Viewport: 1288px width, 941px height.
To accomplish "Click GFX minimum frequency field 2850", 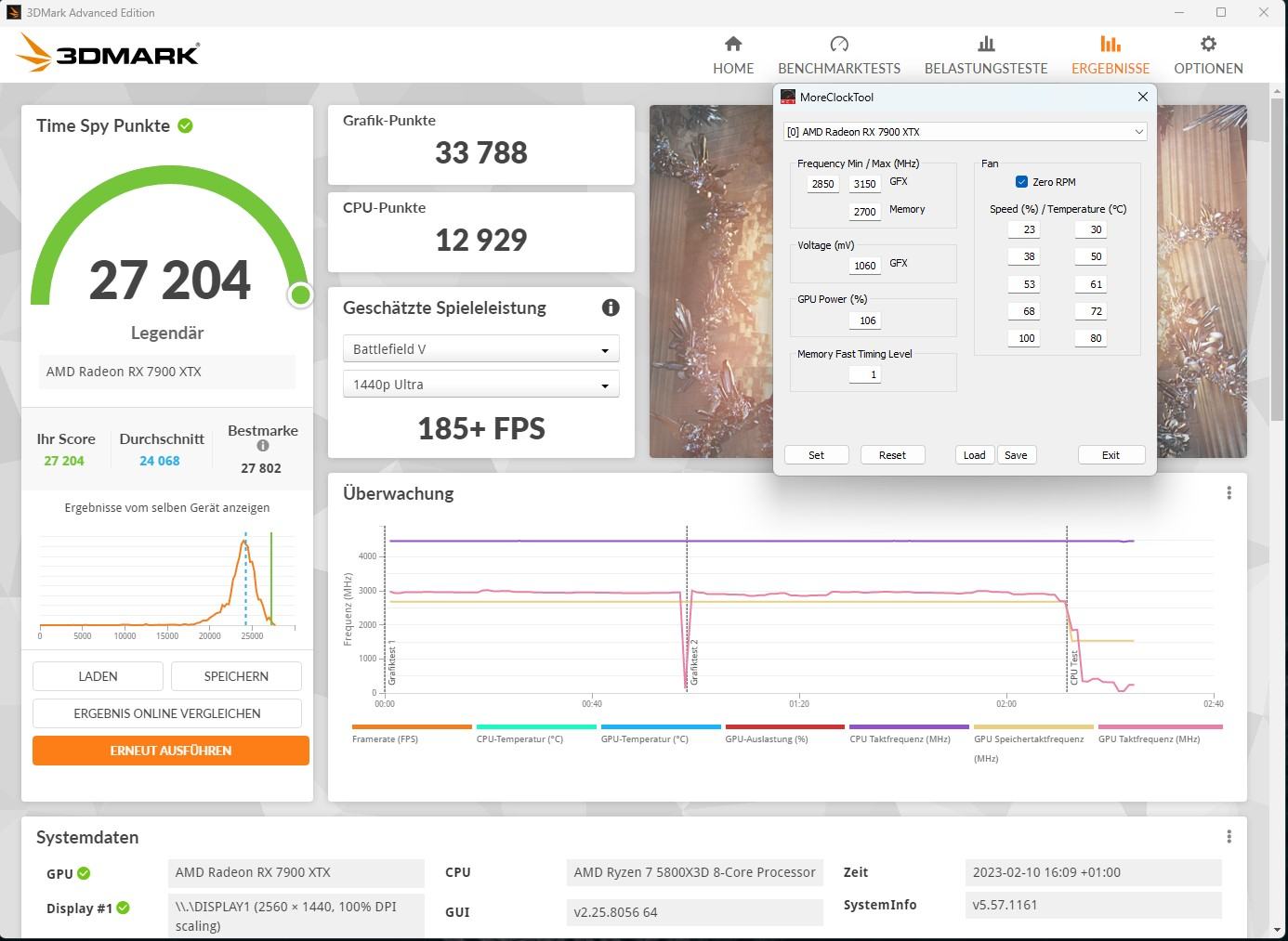I will (x=822, y=184).
